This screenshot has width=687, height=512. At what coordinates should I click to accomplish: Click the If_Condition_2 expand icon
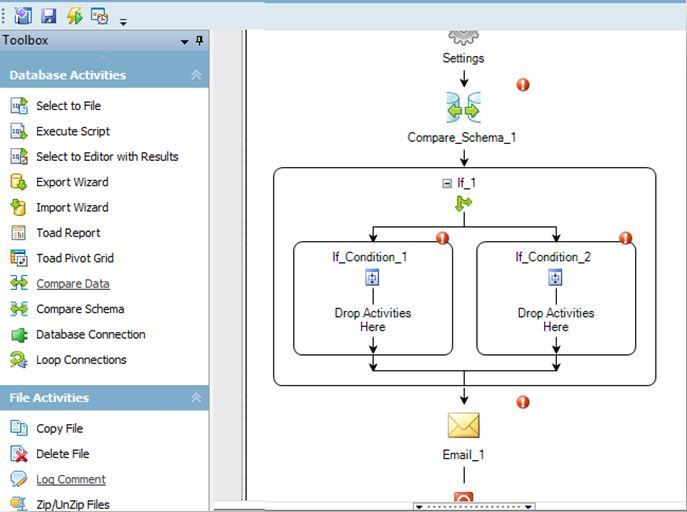point(555,278)
